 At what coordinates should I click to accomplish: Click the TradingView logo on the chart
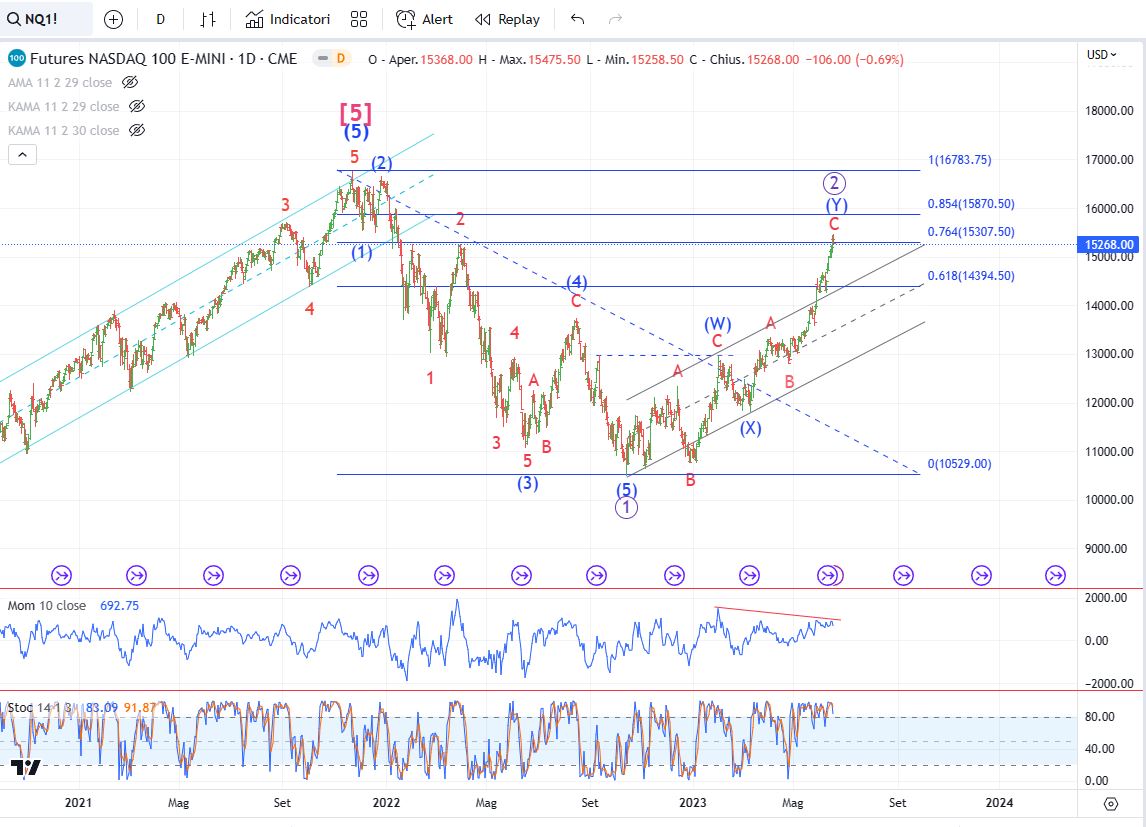[26, 767]
